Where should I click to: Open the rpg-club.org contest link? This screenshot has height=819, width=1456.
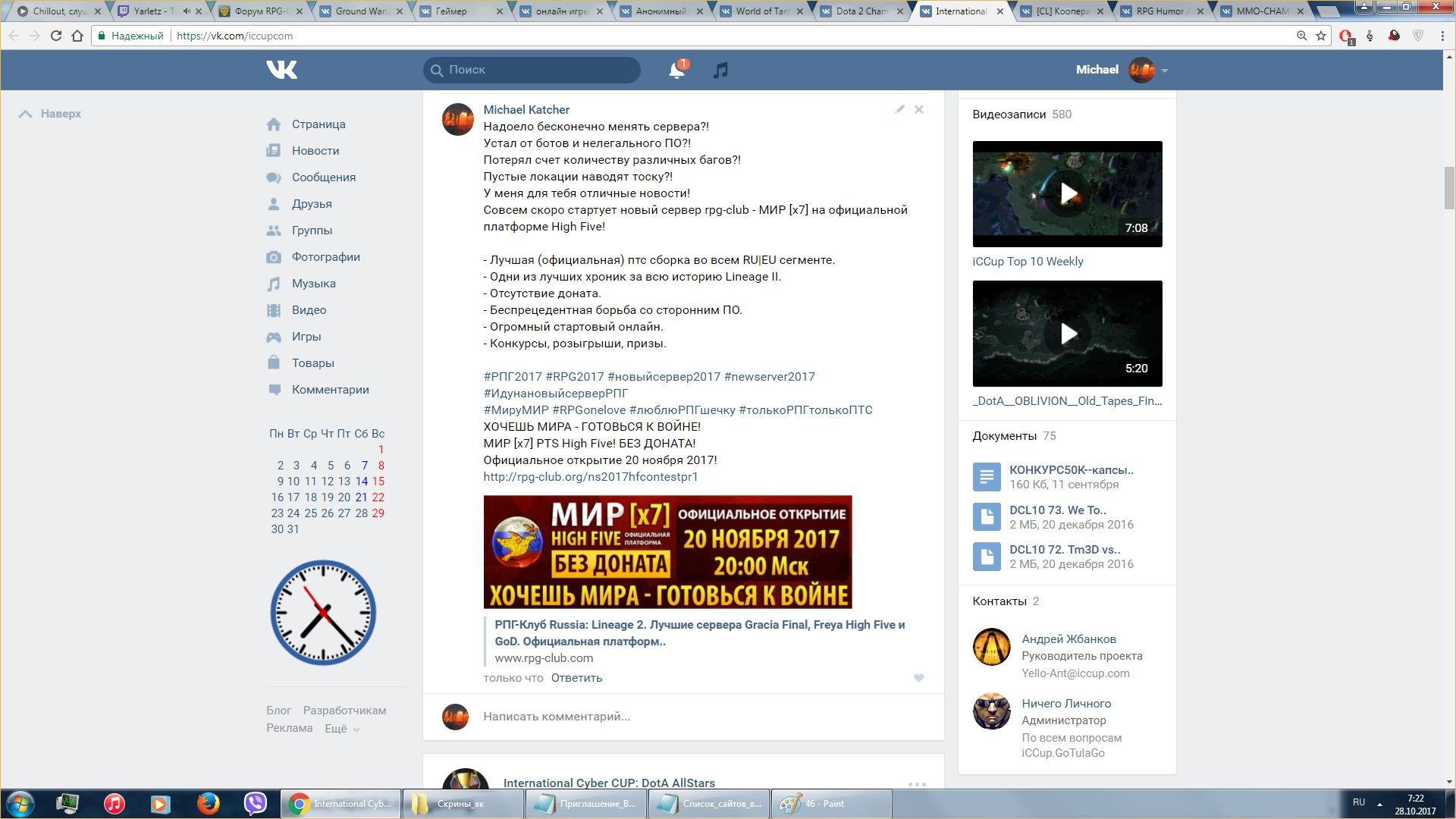tap(590, 477)
